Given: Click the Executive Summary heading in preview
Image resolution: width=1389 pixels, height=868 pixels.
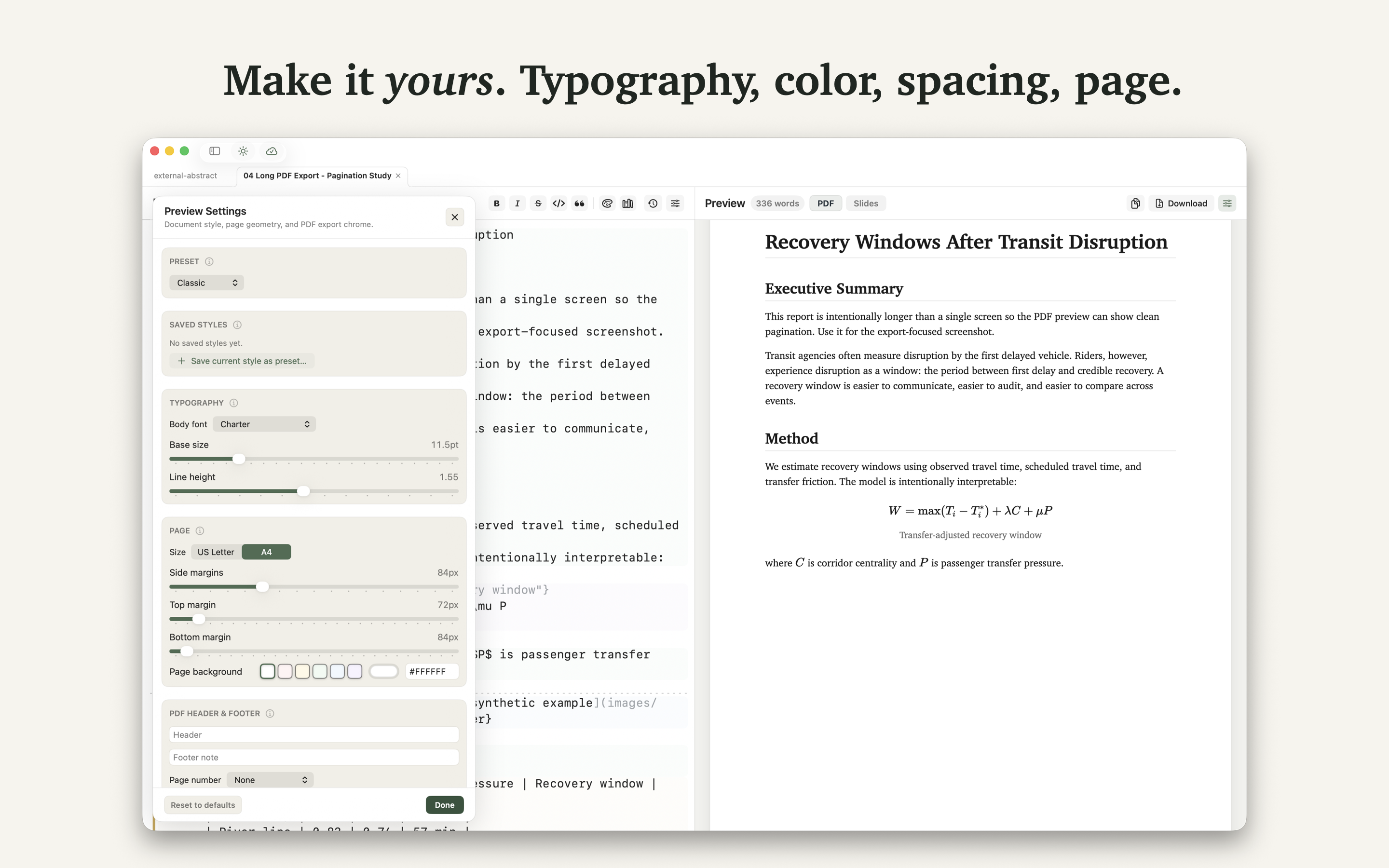Looking at the screenshot, I should (834, 288).
